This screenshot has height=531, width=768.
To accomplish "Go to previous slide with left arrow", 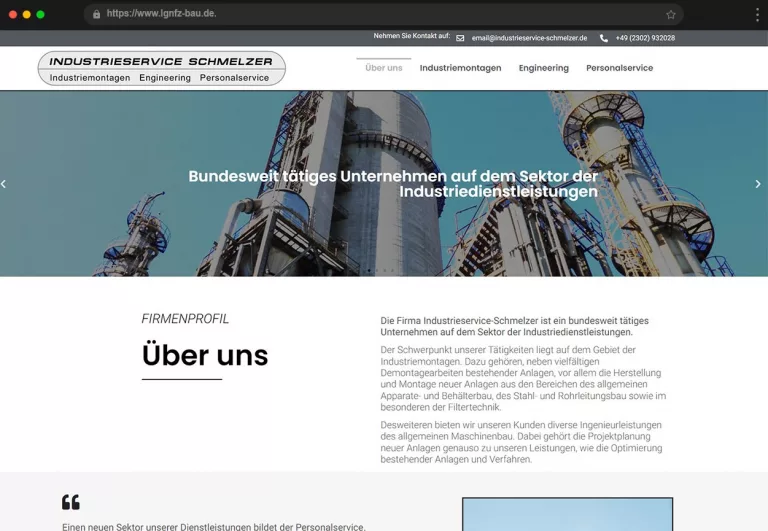I will pyautogui.click(x=4, y=184).
